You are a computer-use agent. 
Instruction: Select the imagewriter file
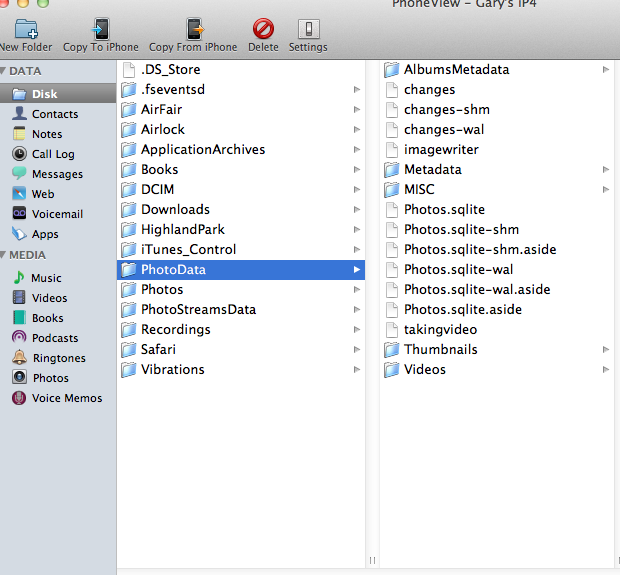[497, 149]
